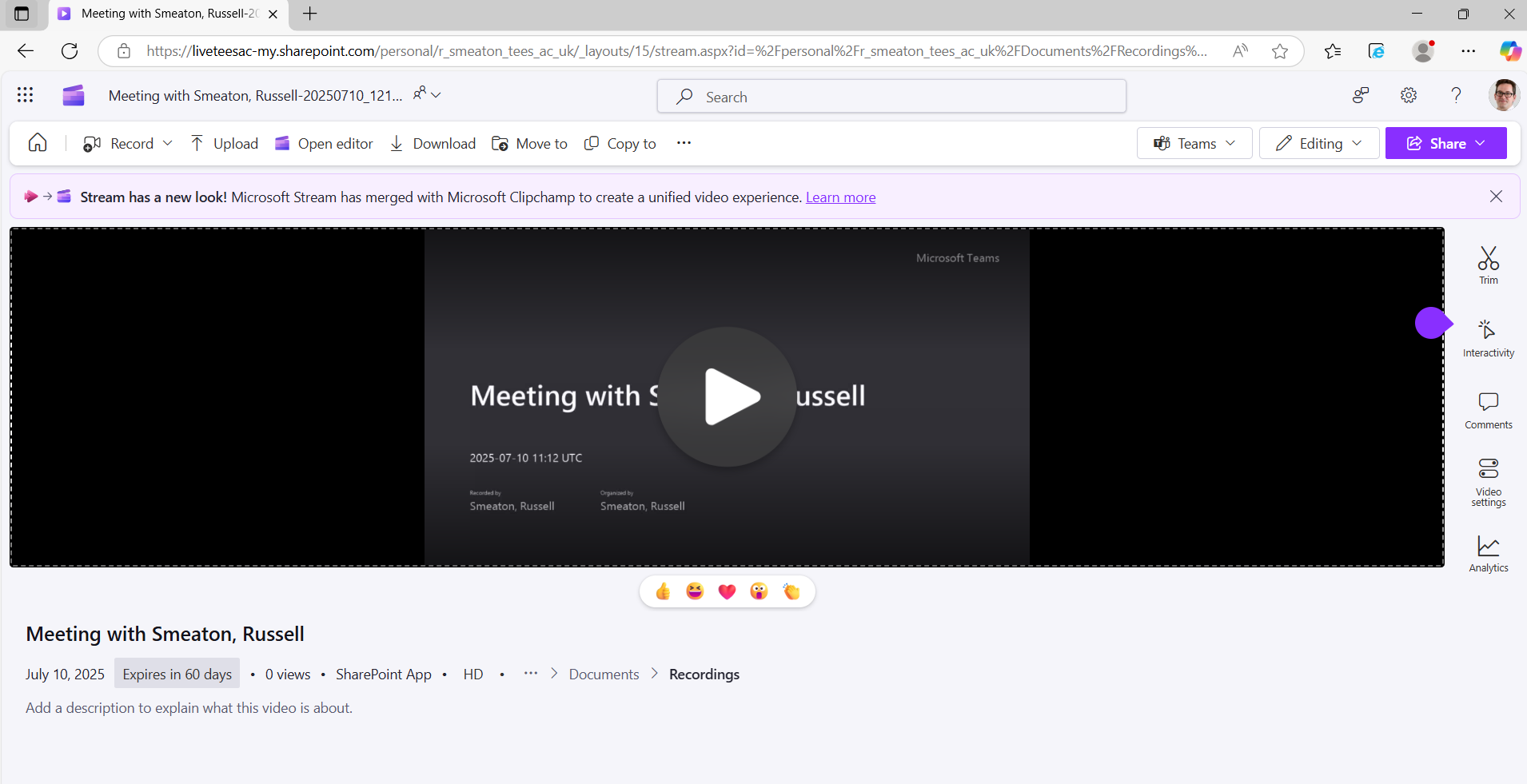This screenshot has width=1527, height=784.
Task: Refresh the browser page
Action: (x=70, y=51)
